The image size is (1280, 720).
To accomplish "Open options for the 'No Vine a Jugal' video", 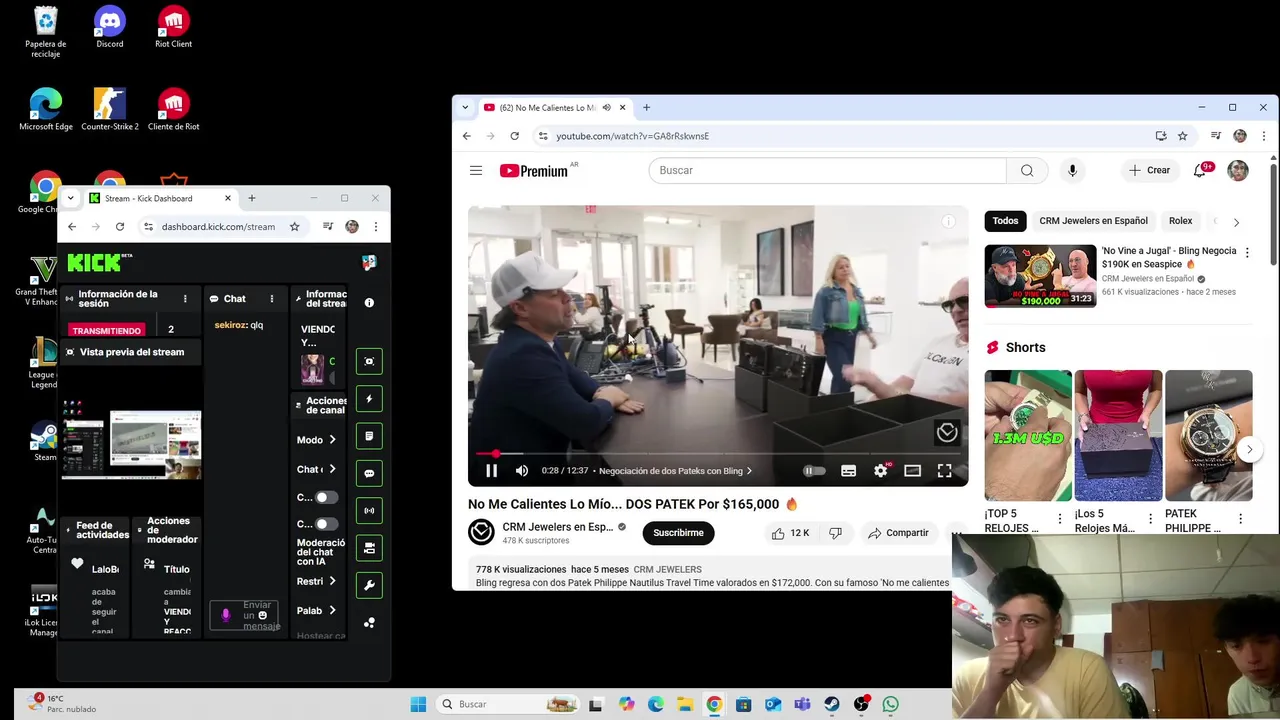I will coord(1247,253).
